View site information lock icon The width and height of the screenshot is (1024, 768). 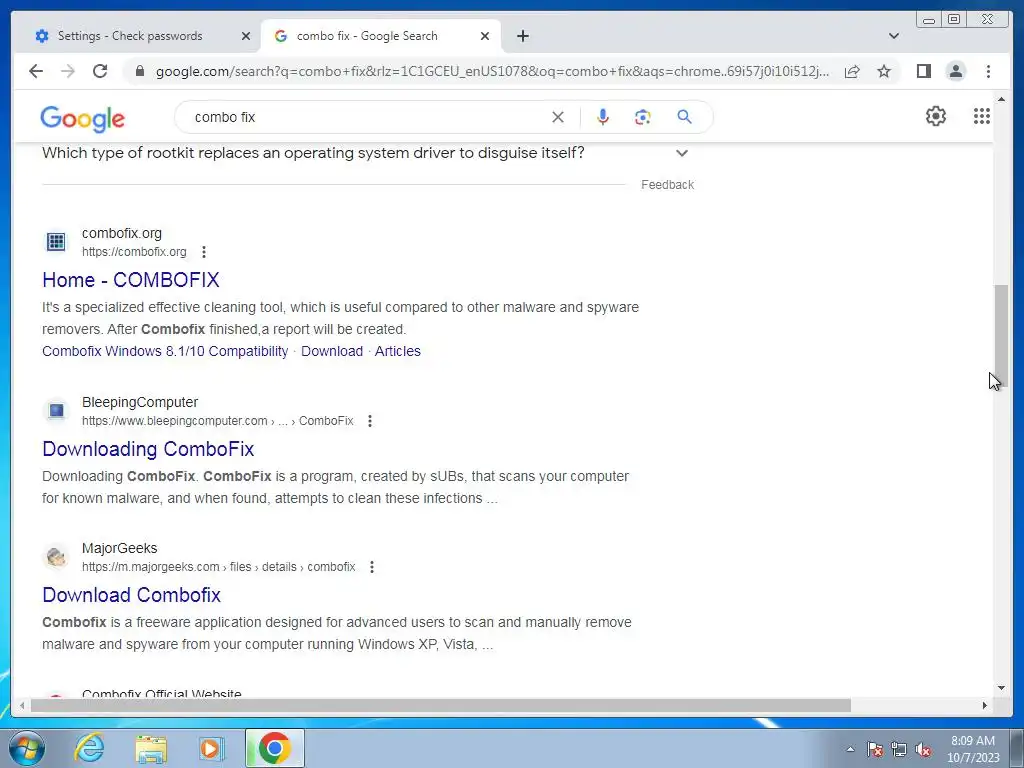(x=139, y=71)
